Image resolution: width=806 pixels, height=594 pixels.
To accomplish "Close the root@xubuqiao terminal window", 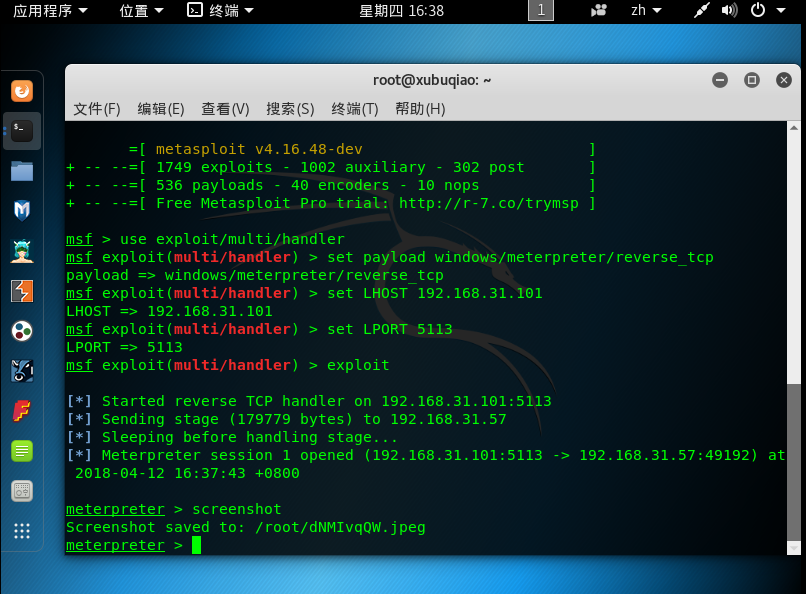I will [x=783, y=80].
